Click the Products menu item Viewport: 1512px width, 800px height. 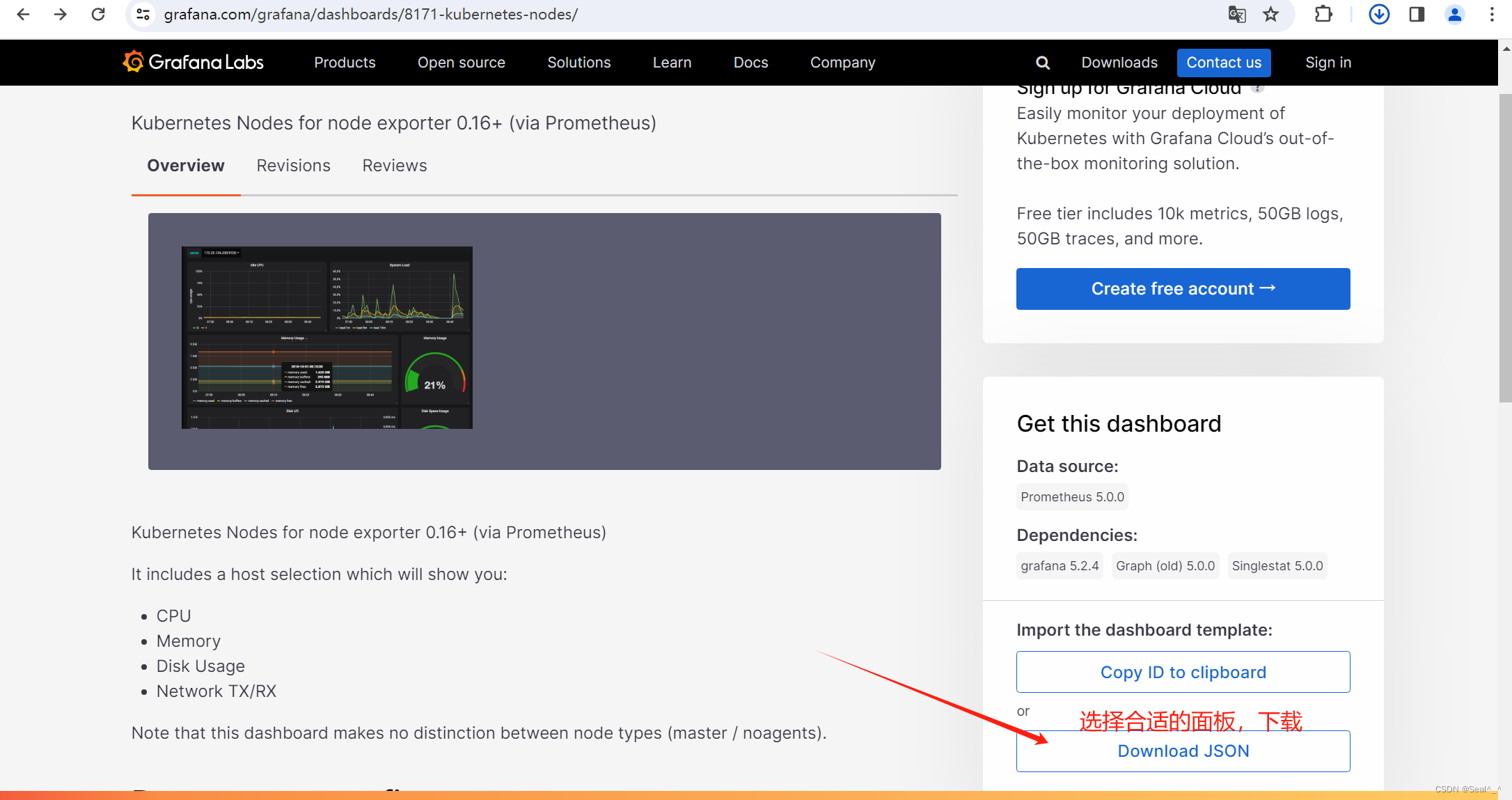[x=344, y=63]
